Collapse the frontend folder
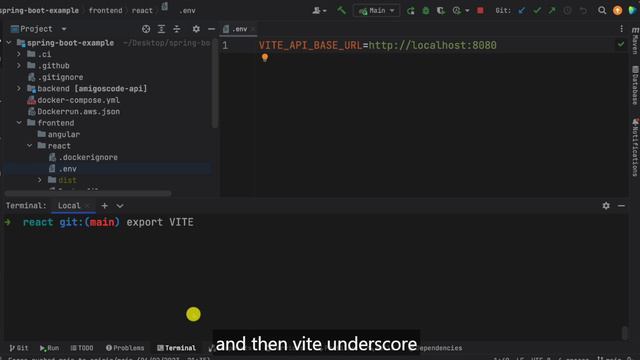The width and height of the screenshot is (640, 360). (19, 123)
